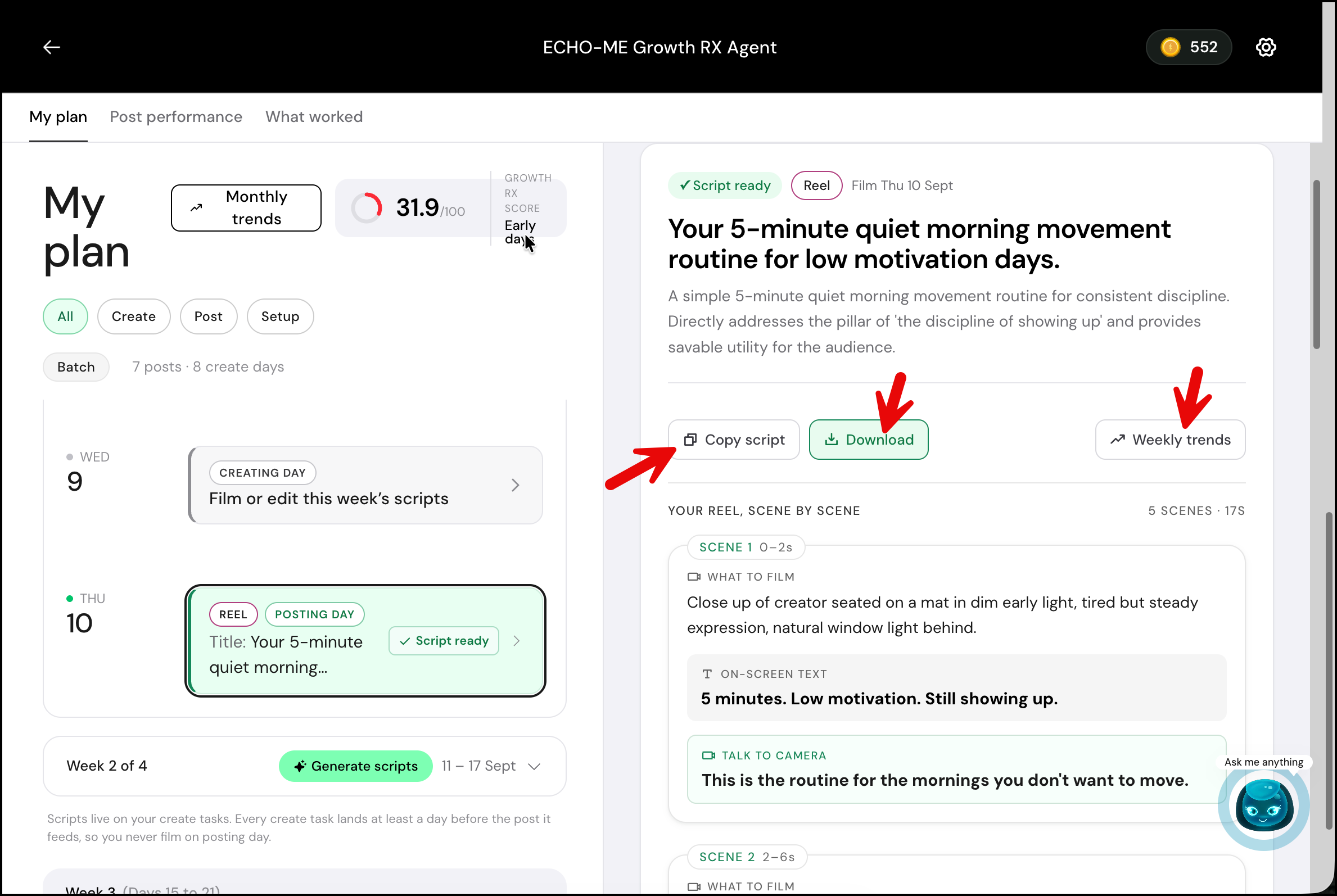Viewport: 1337px width, 896px height.
Task: Select the All filter chip
Action: (65, 316)
